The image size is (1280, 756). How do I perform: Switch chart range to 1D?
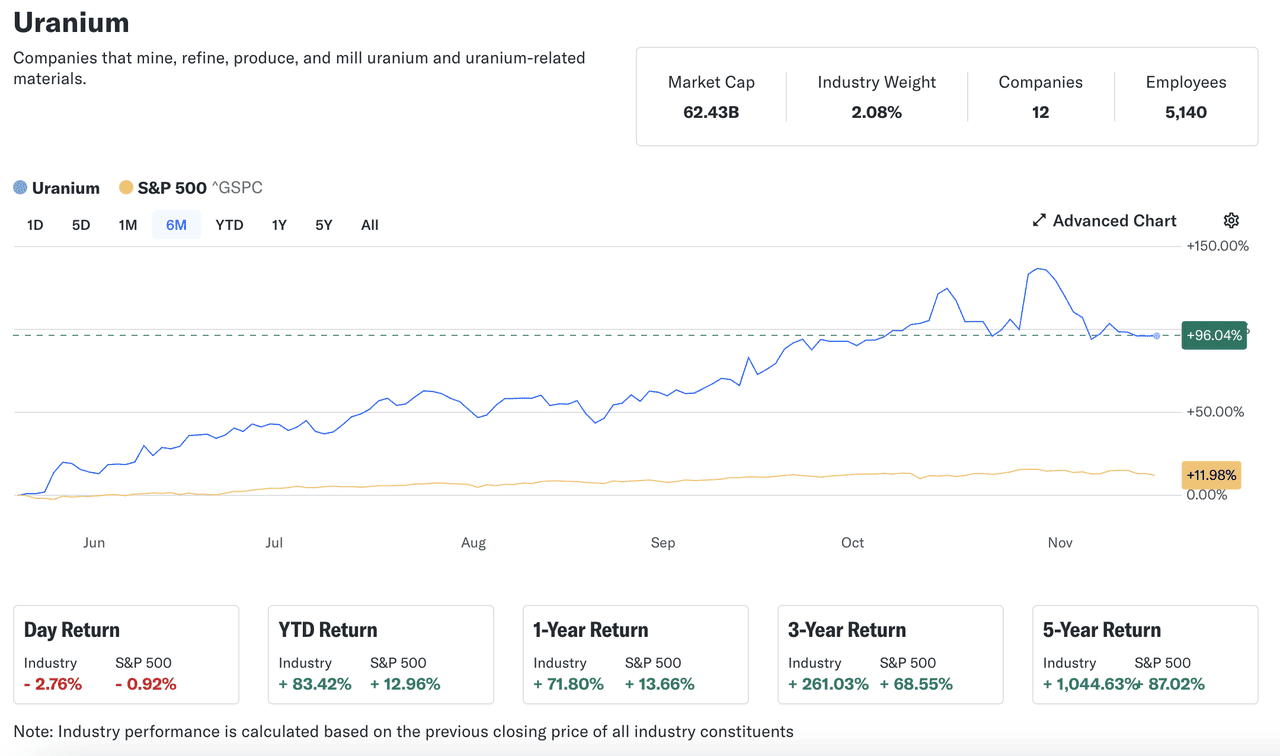tap(35, 225)
